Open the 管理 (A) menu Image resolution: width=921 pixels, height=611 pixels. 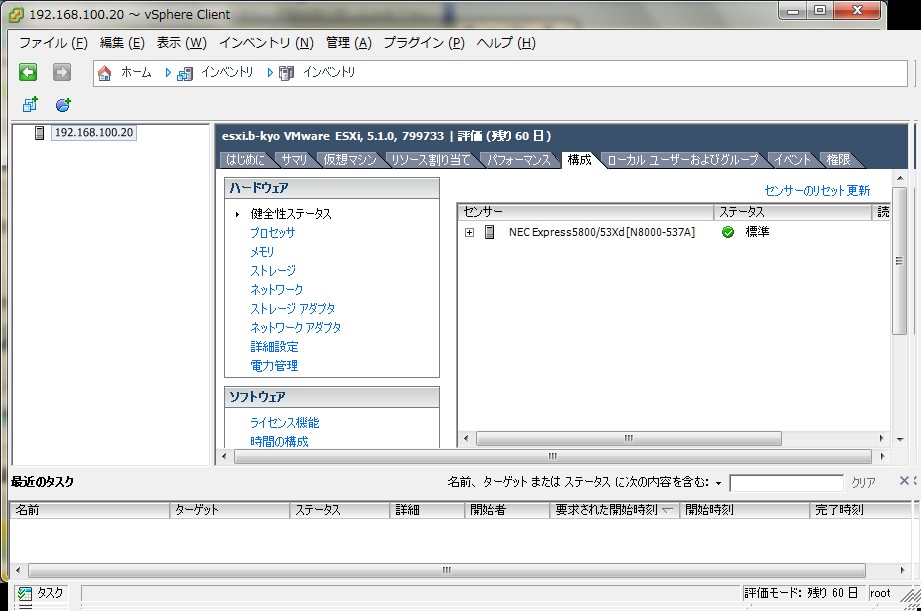click(349, 43)
